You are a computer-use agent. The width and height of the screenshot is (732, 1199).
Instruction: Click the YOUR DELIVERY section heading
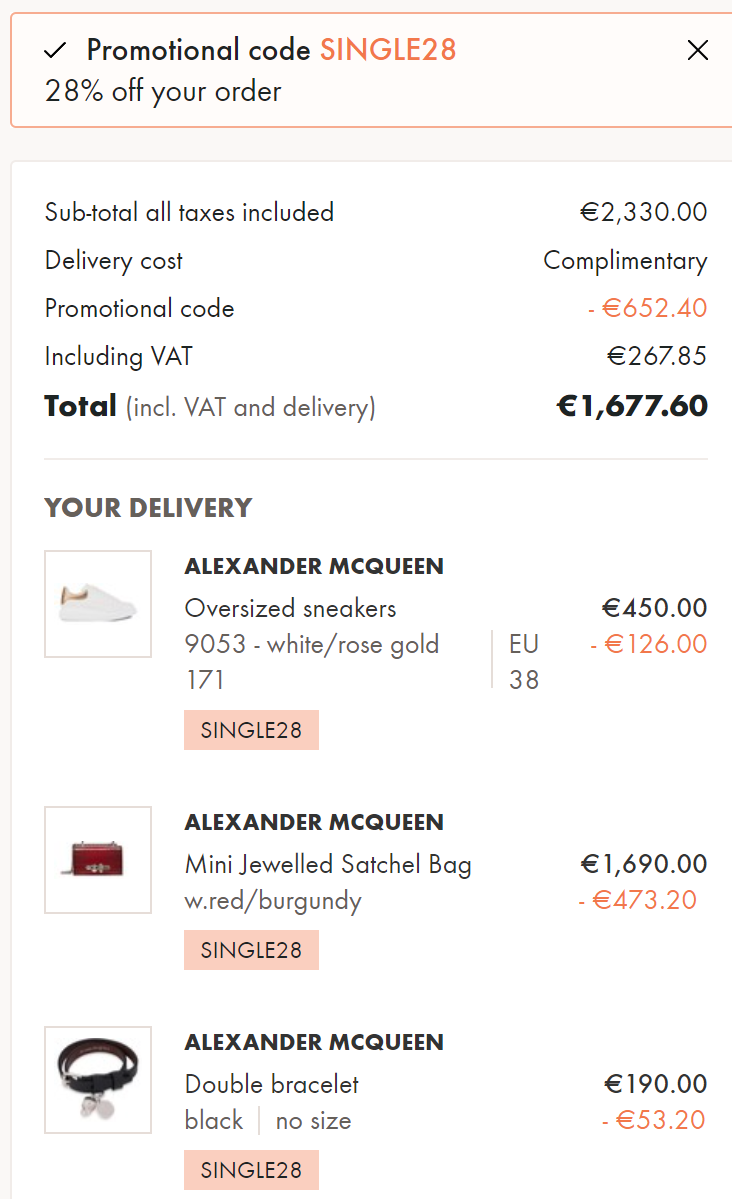(148, 508)
